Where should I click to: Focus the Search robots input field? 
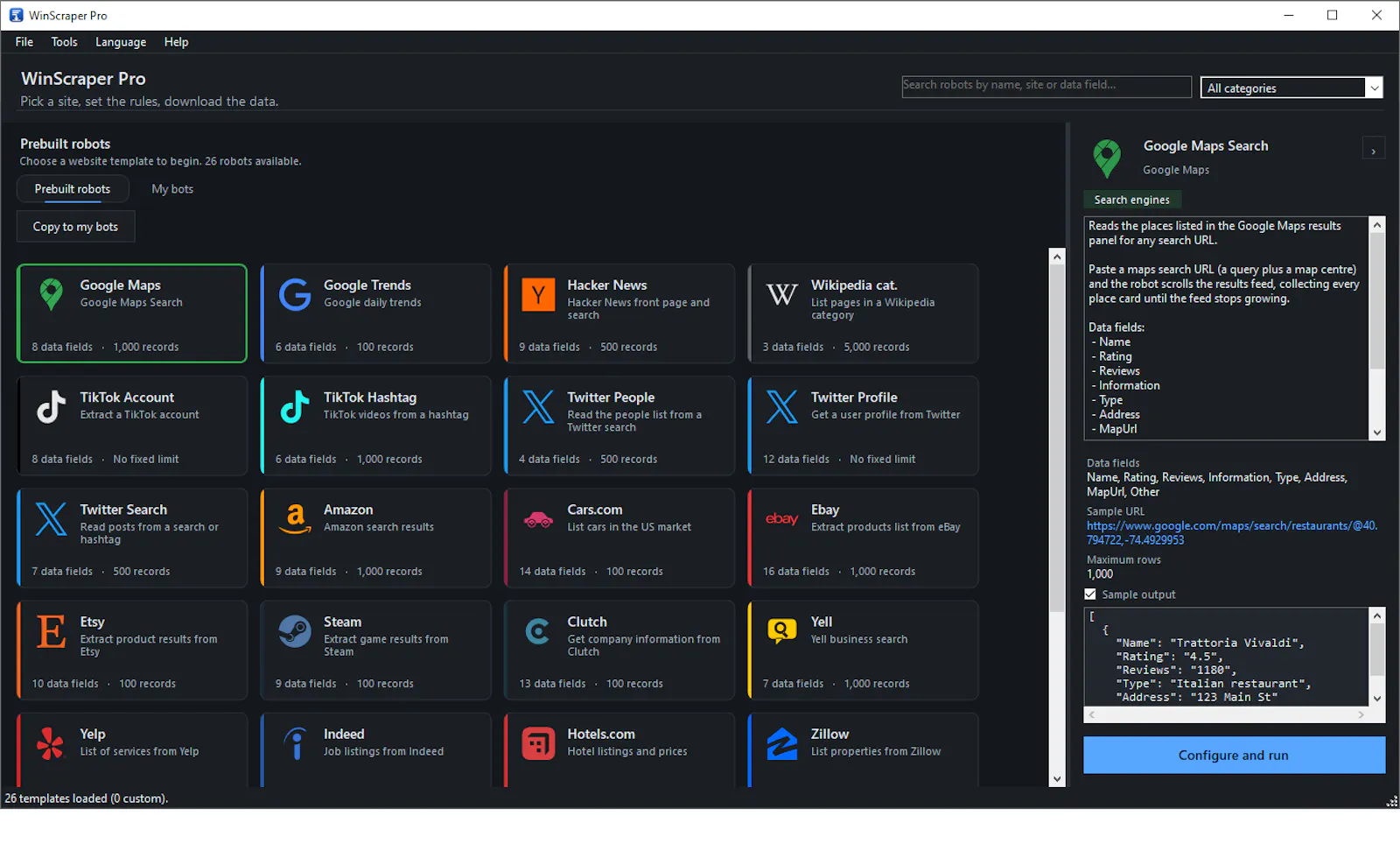pyautogui.click(x=1046, y=86)
